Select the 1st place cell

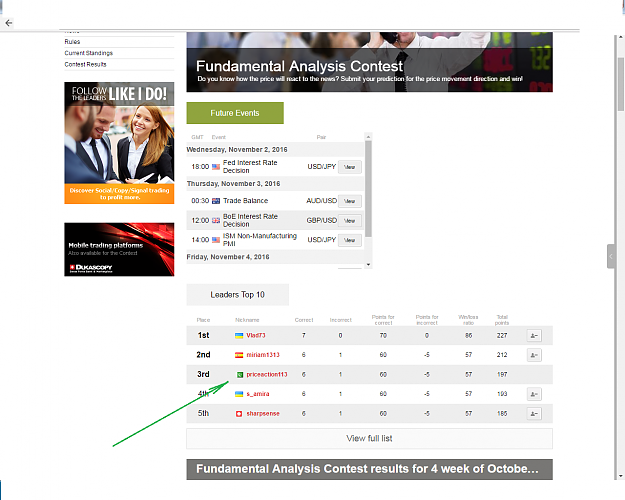pyautogui.click(x=203, y=336)
